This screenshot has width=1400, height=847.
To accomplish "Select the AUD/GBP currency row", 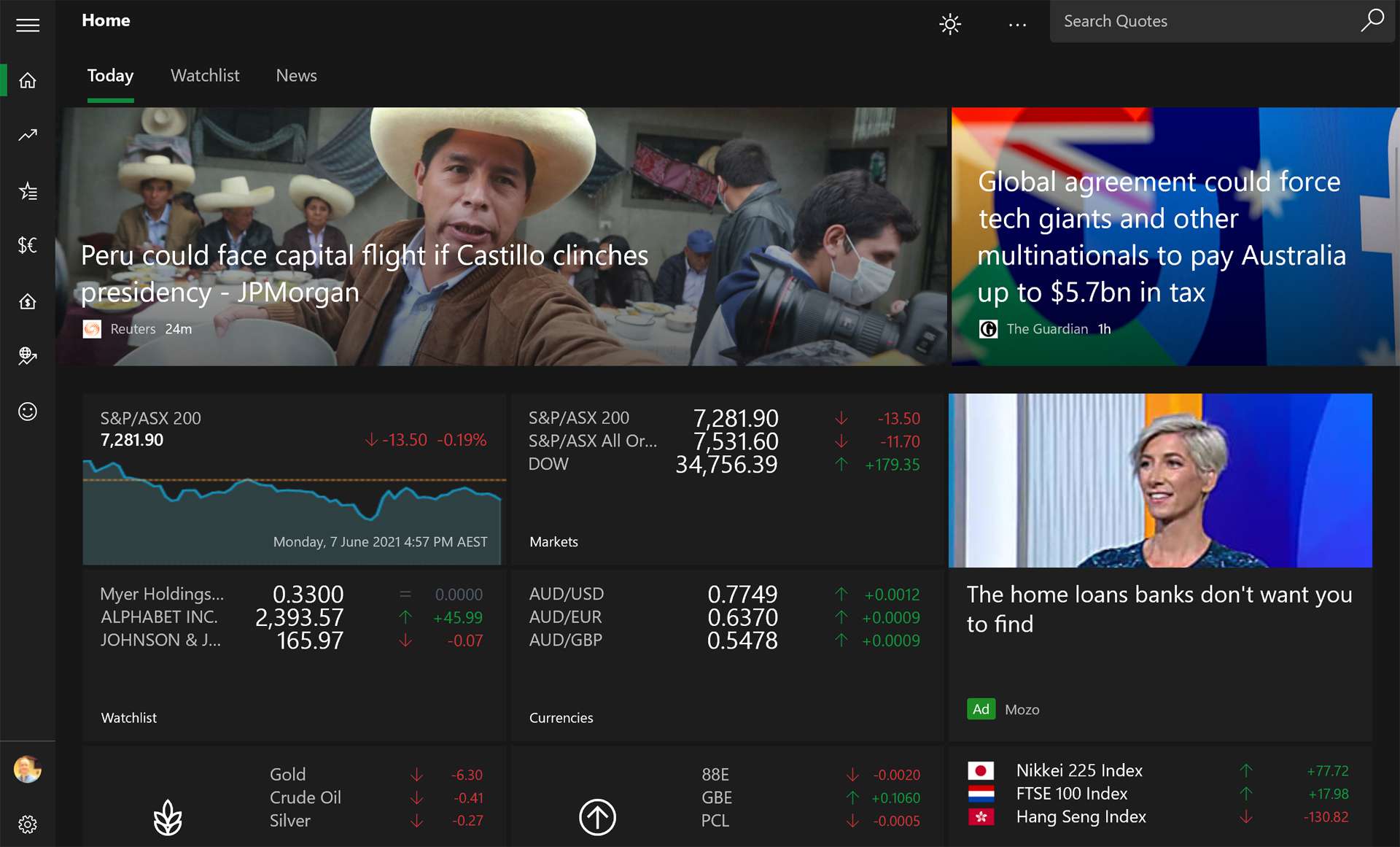I will 724,641.
